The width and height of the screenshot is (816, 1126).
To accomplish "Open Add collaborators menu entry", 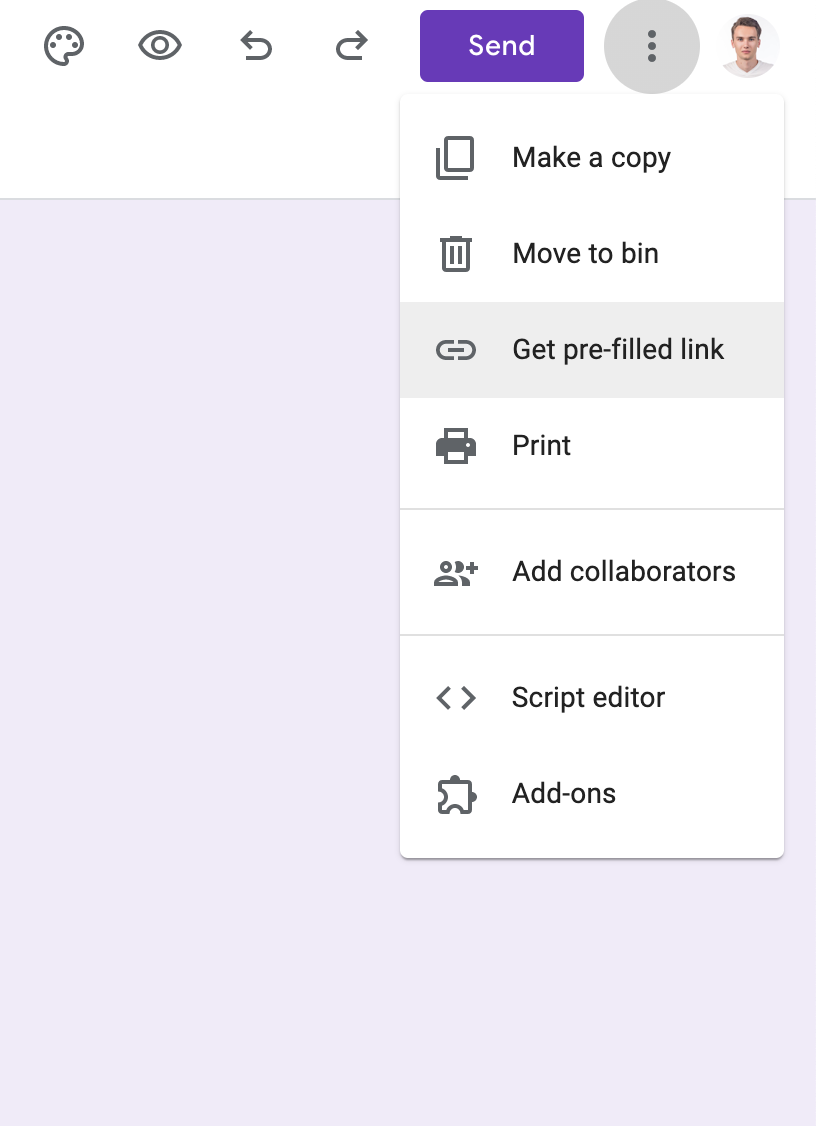I will tap(592, 572).
